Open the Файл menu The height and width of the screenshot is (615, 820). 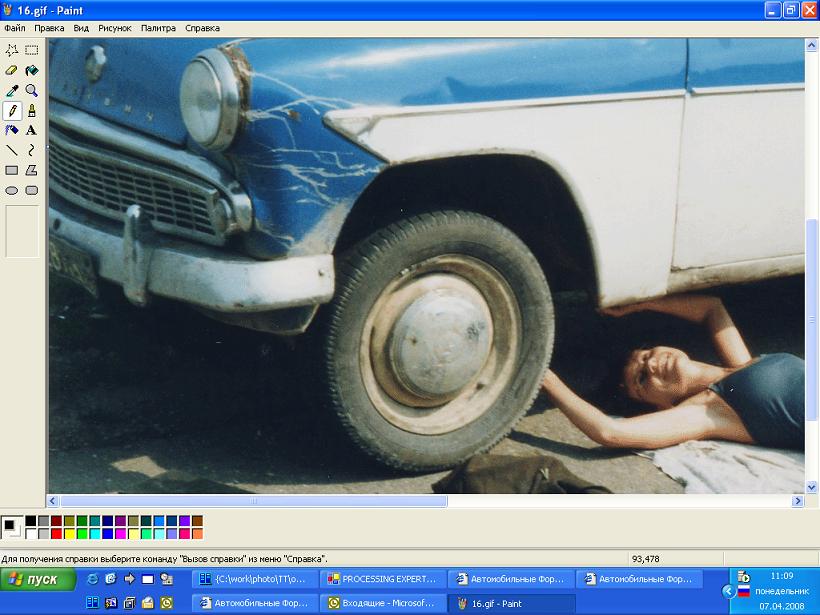[x=14, y=28]
